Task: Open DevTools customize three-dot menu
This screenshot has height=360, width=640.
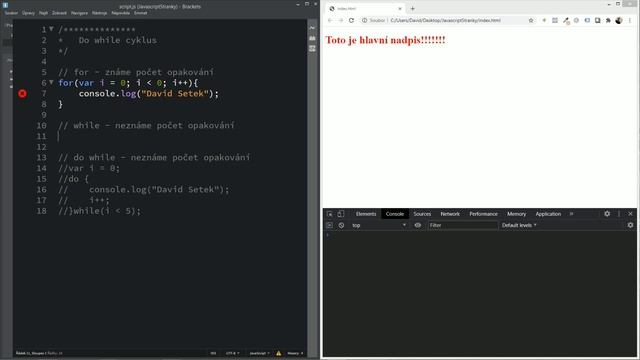Action: [619, 214]
